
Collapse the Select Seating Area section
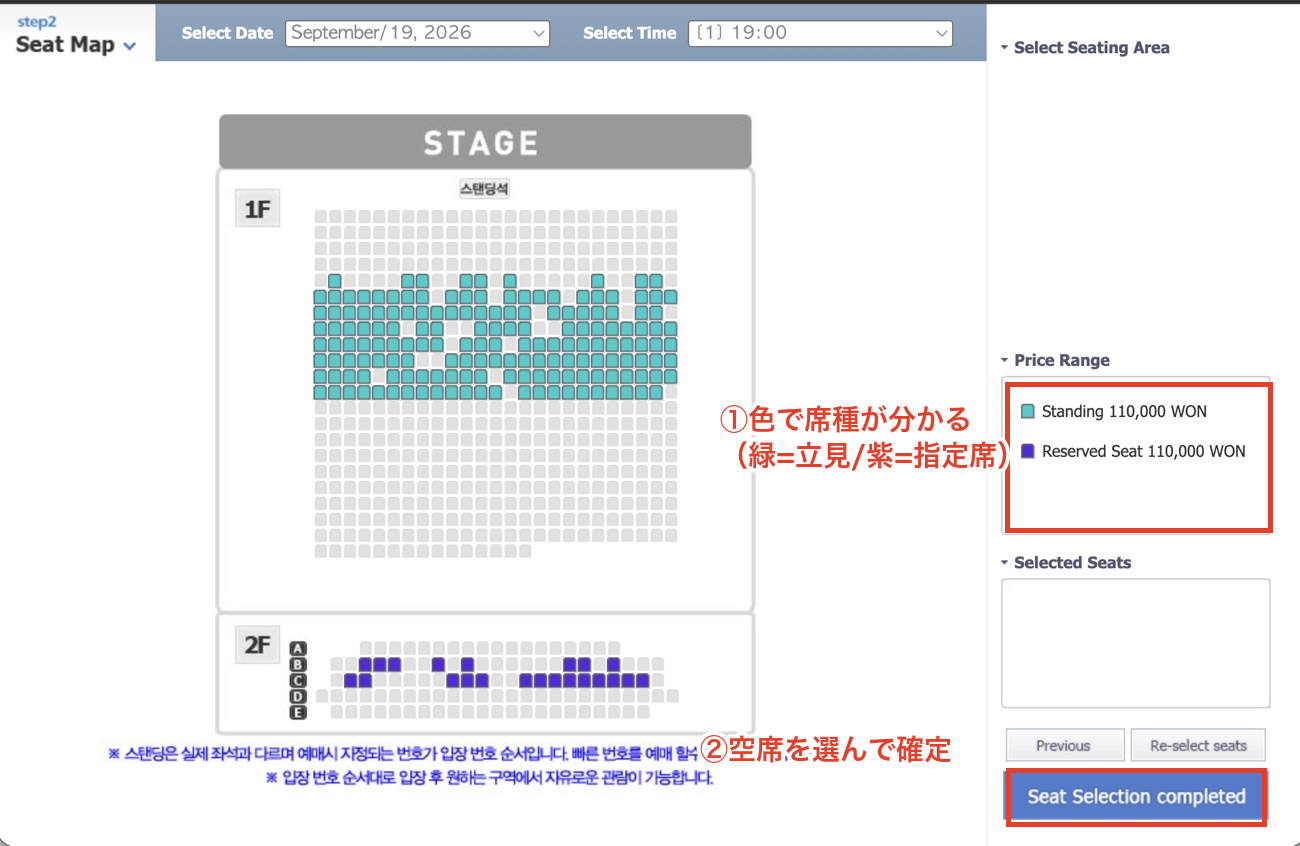pyautogui.click(x=1005, y=47)
